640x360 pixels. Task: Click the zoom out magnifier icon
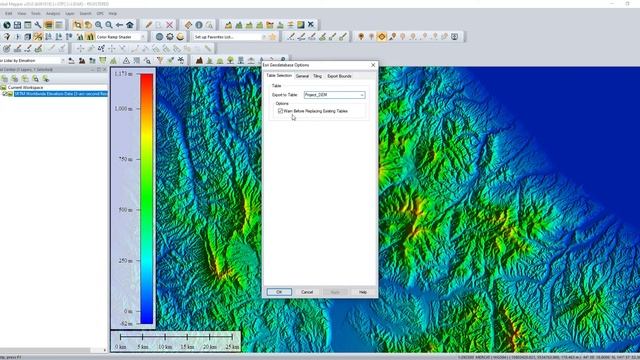[109, 25]
